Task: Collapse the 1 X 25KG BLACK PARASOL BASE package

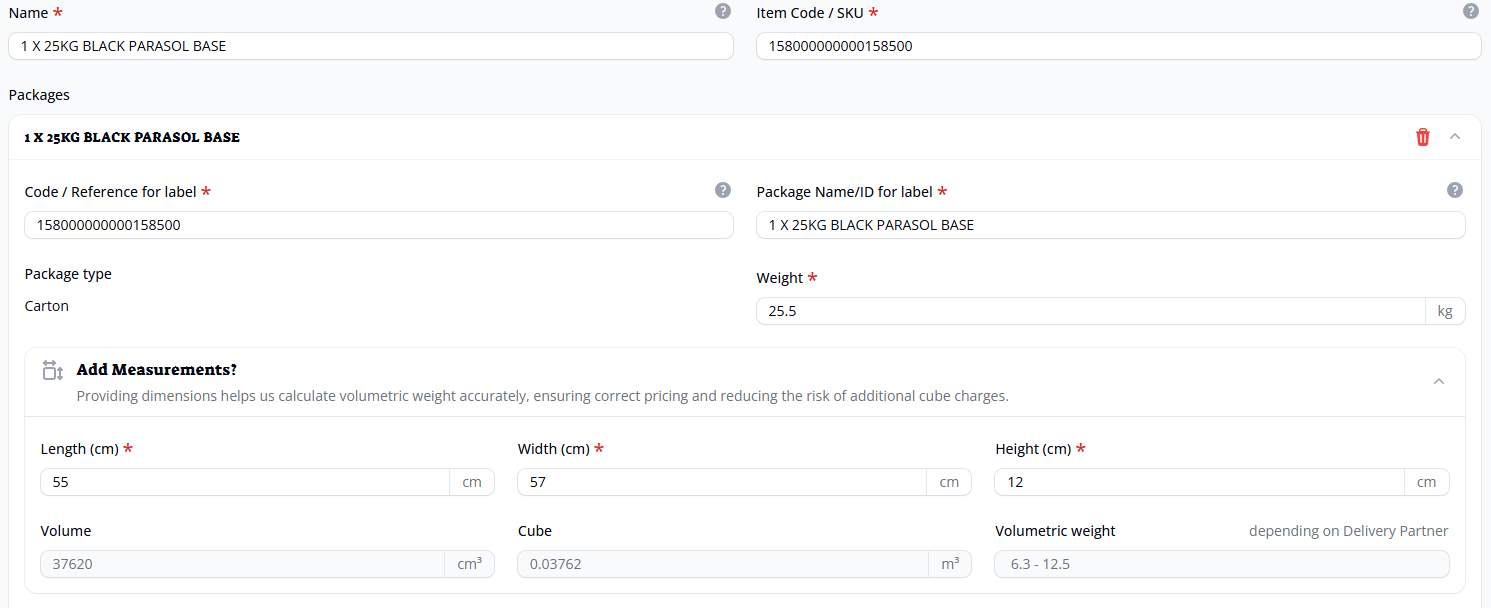Action: pos(1455,137)
